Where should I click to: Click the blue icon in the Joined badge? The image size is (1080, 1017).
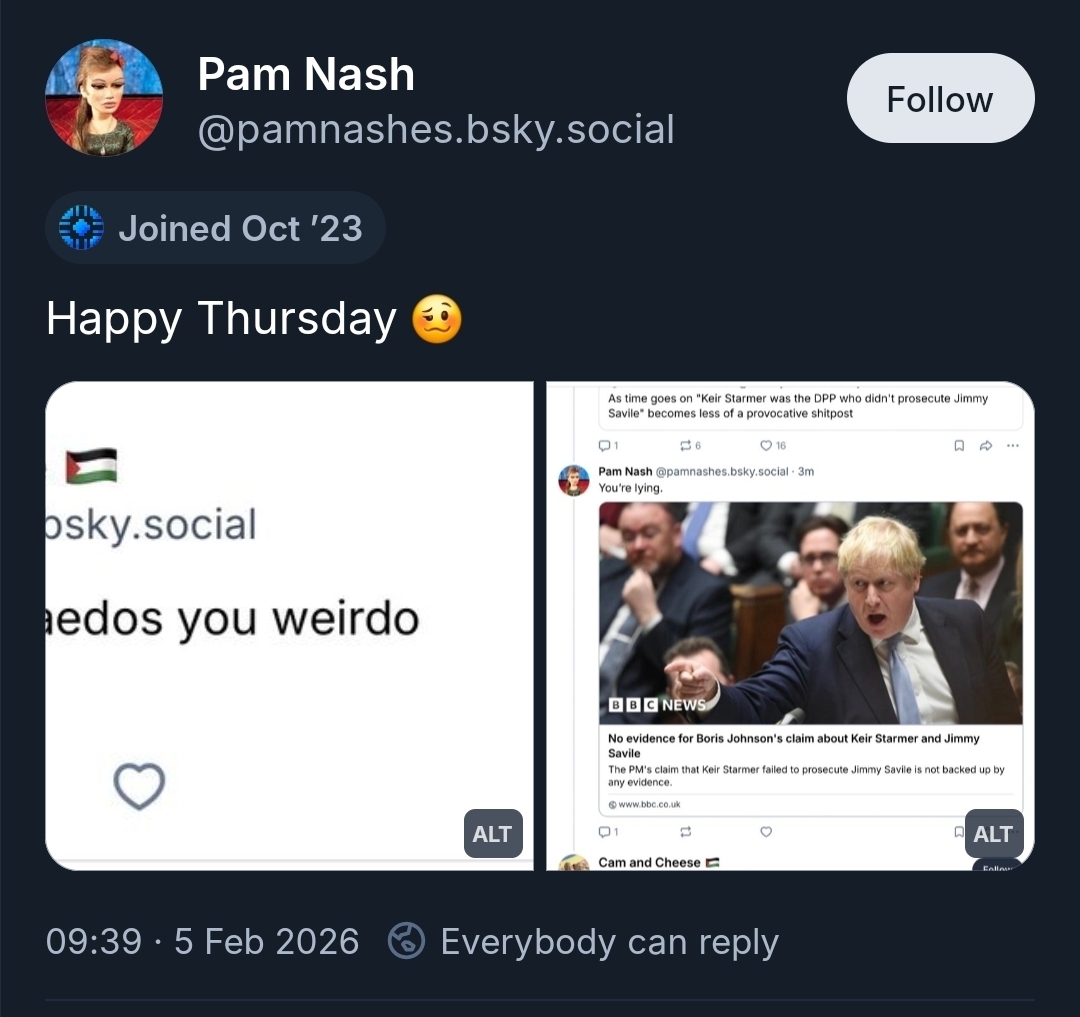tap(82, 228)
